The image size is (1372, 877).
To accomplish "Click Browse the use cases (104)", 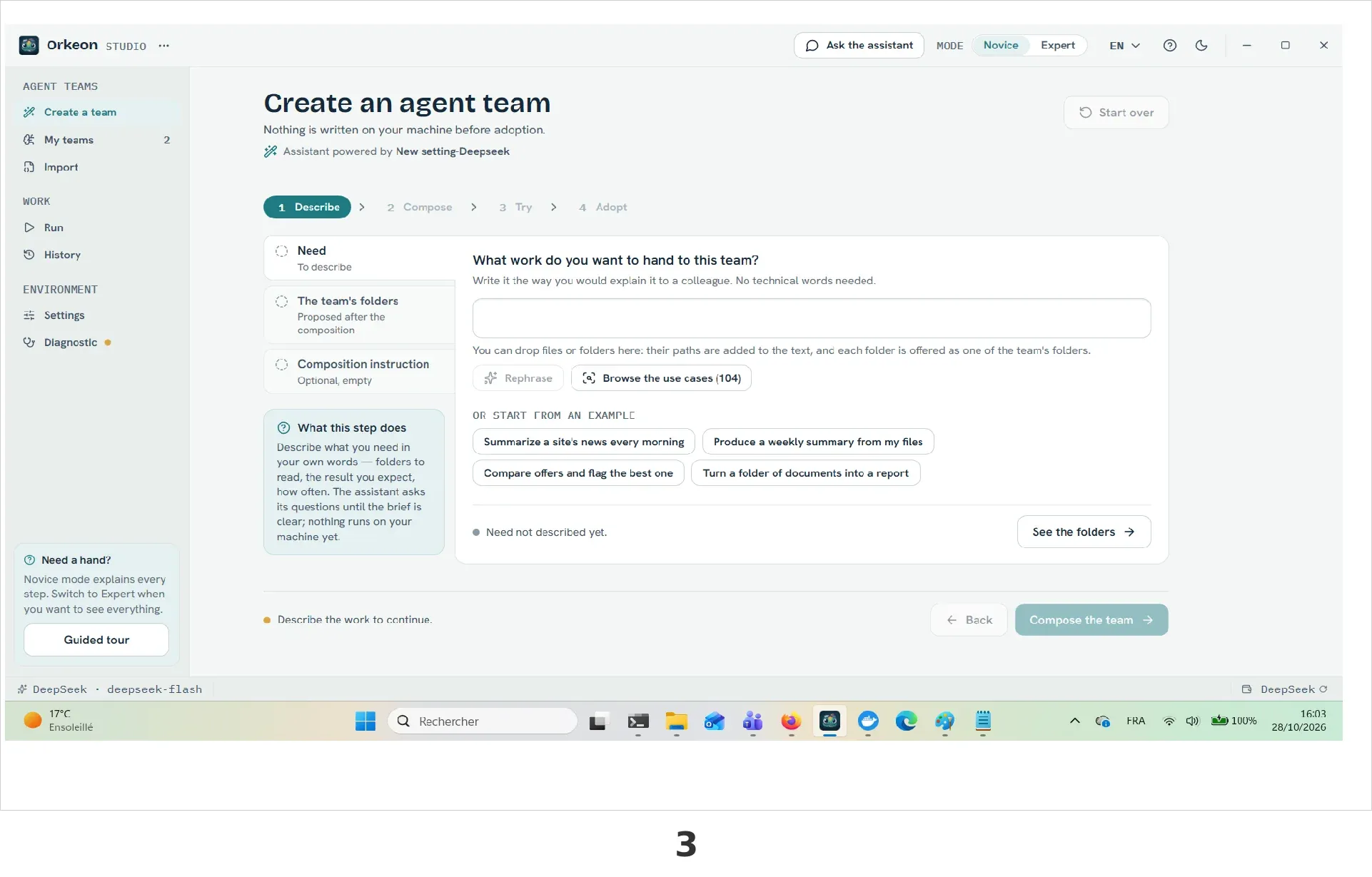I will [661, 378].
